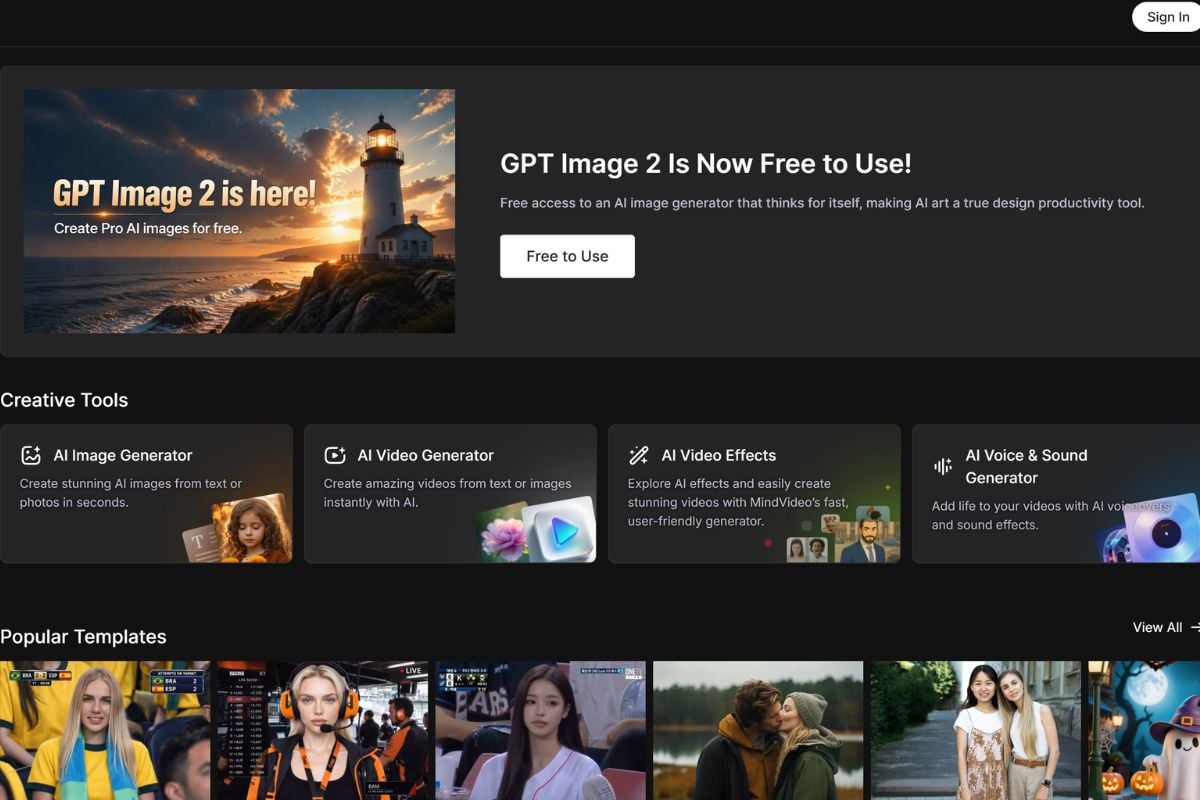Open the AI Video Effects title
This screenshot has height=800, width=1200.
[719, 455]
